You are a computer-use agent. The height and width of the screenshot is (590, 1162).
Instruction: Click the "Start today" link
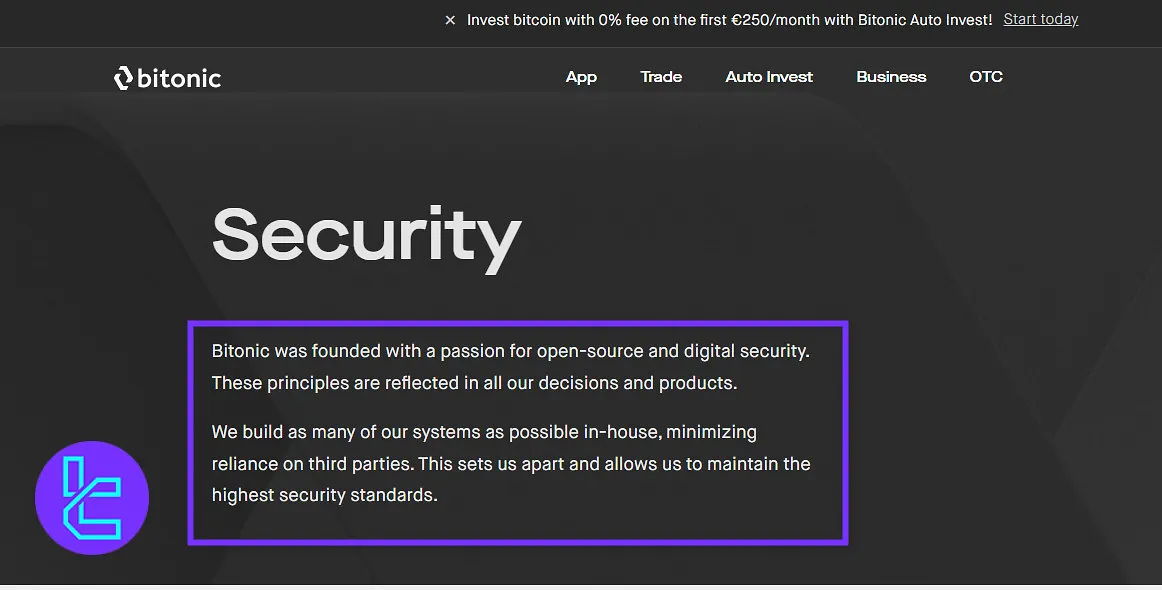coord(1040,19)
